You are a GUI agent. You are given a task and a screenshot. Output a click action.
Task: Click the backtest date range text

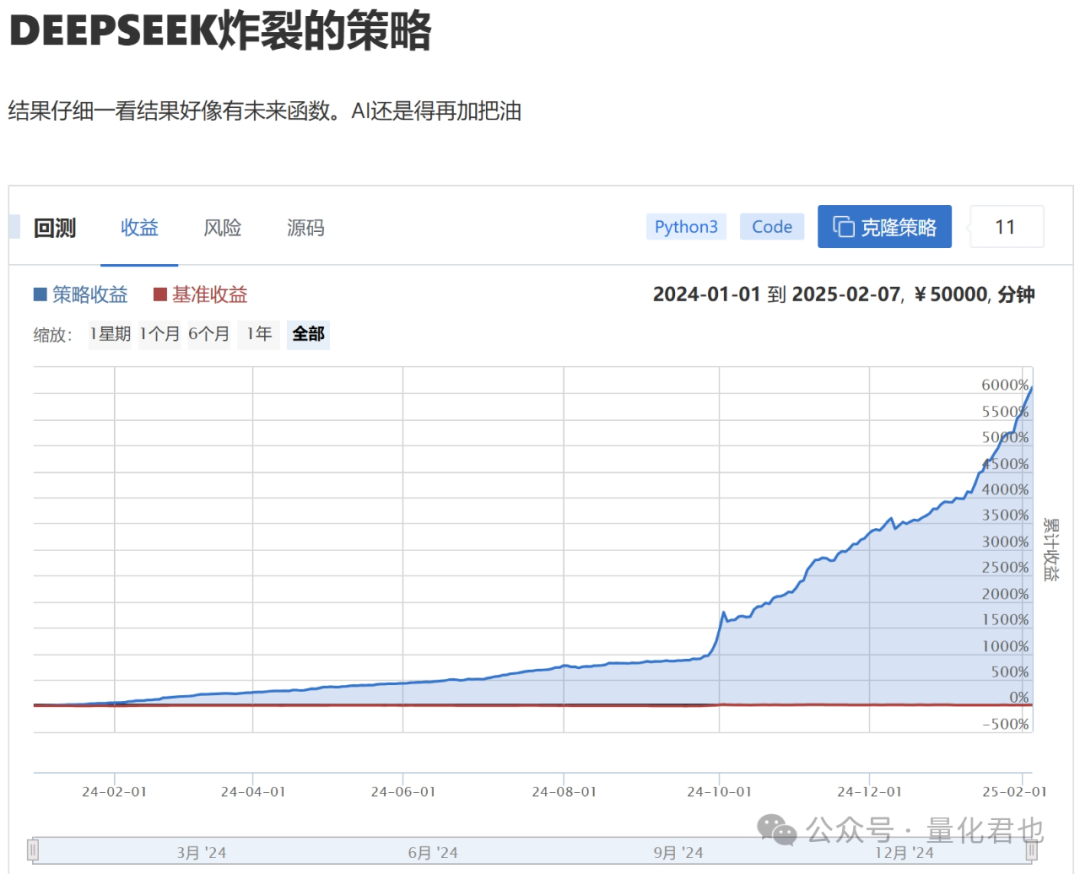844,295
